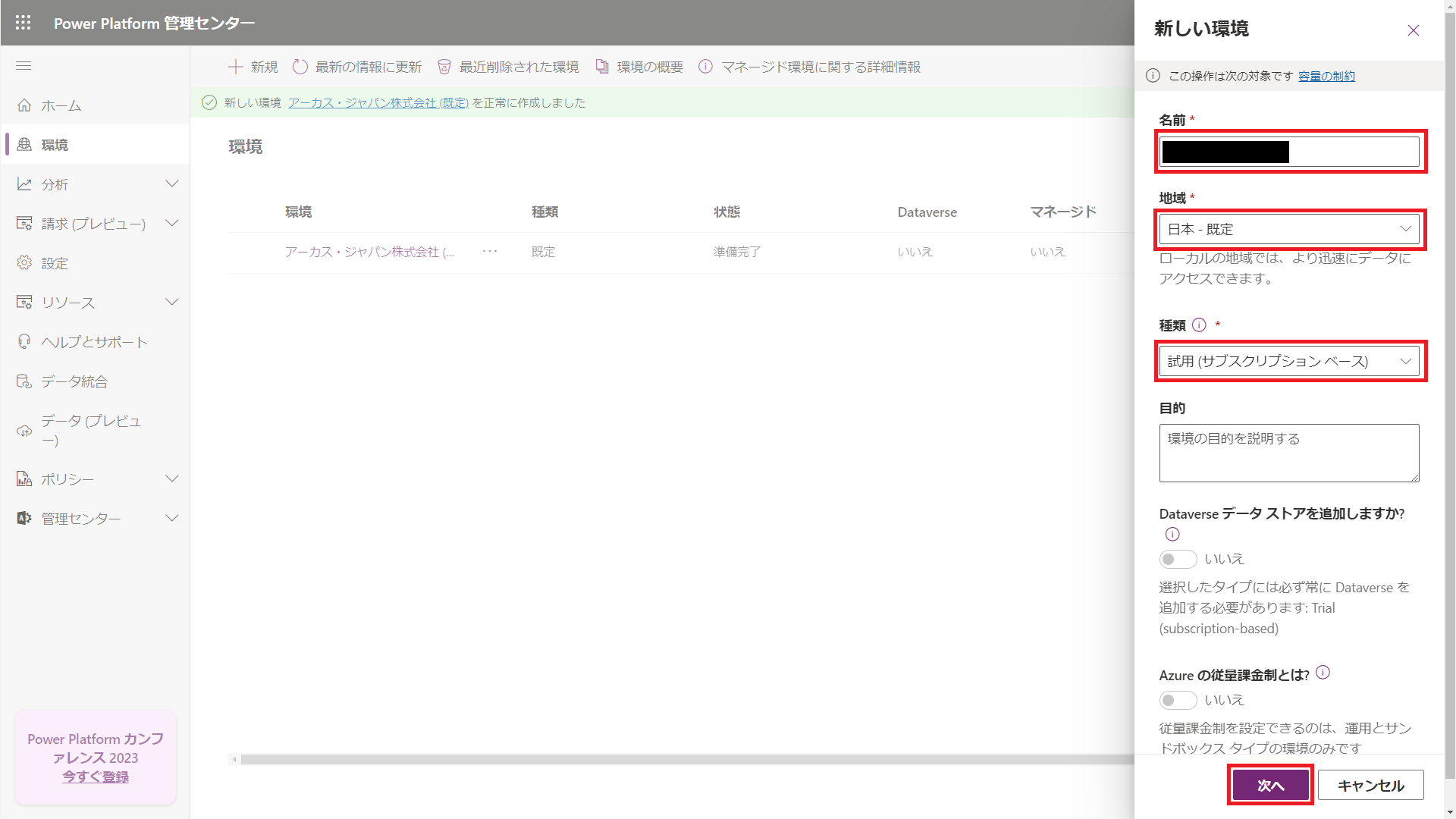Click the 環境 column header

pyautogui.click(x=298, y=212)
